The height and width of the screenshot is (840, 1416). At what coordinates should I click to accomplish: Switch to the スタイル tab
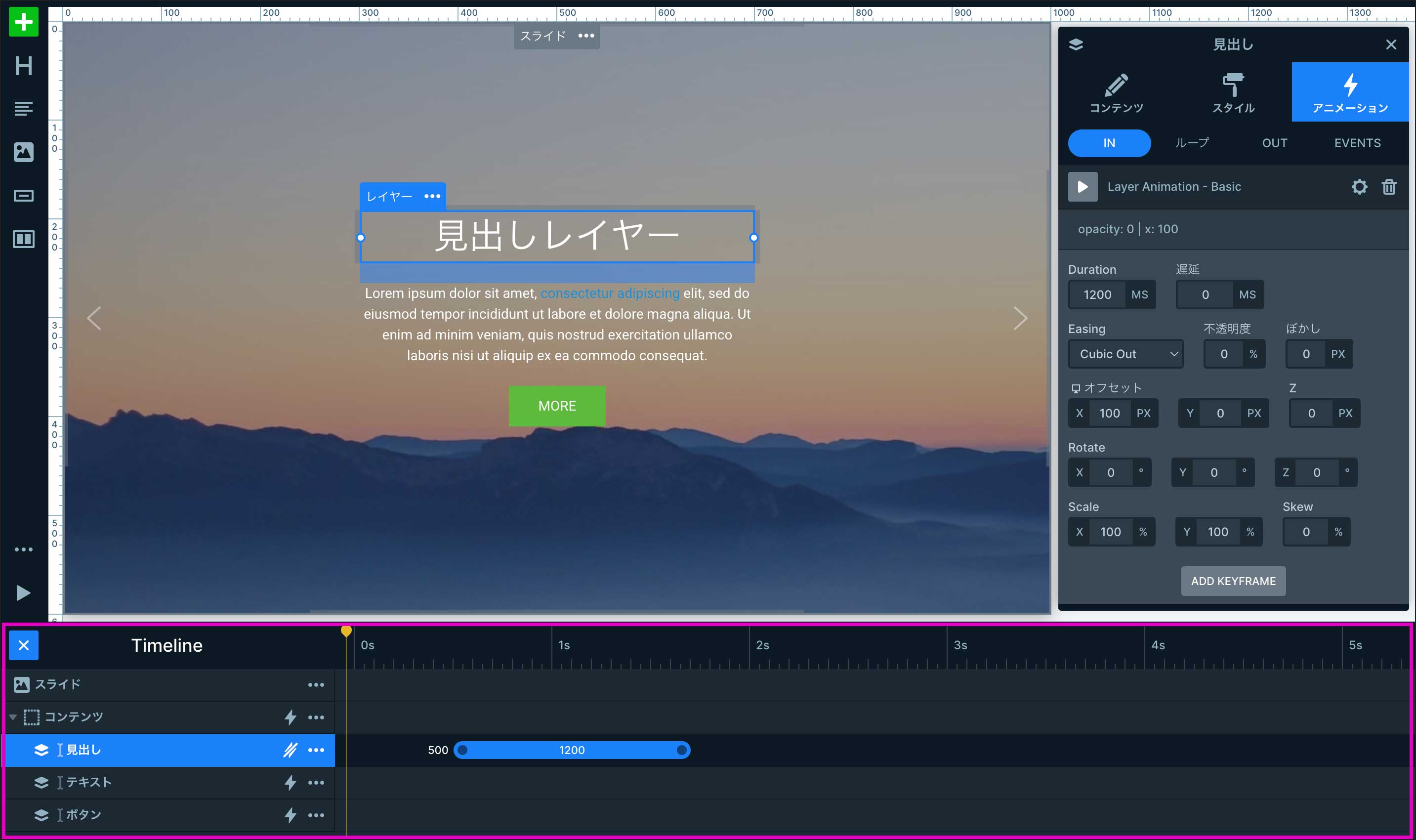point(1233,93)
